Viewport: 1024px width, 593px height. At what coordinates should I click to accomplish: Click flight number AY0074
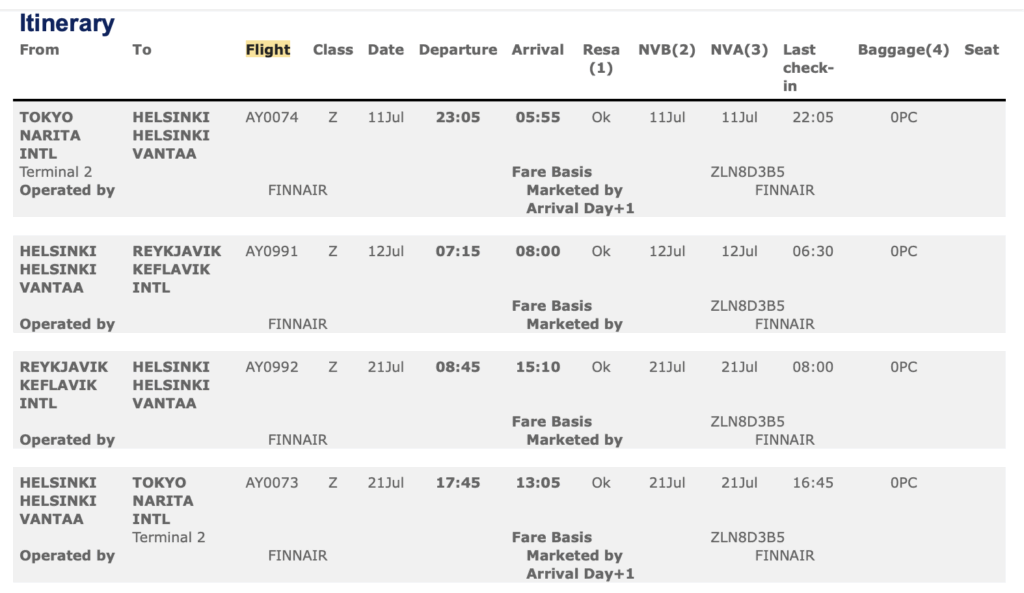click(x=272, y=118)
